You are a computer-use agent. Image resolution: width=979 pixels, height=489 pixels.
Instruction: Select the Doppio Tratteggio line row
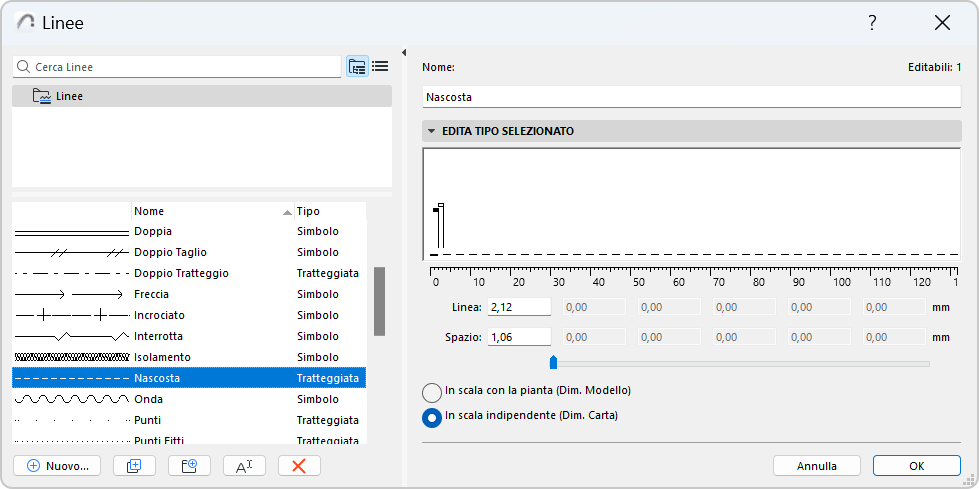pos(189,274)
